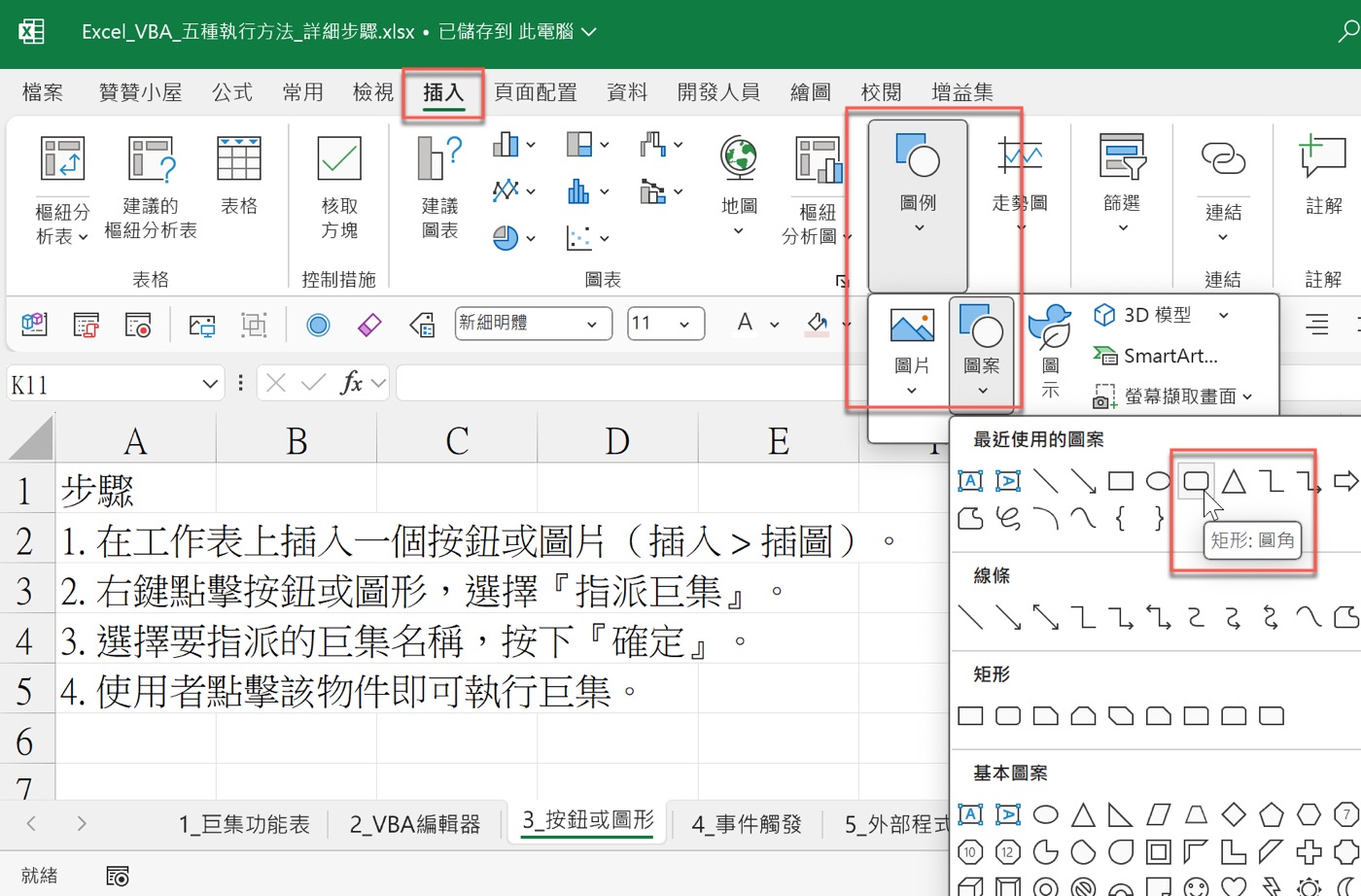Open the 篩選 menu

pos(1122,184)
